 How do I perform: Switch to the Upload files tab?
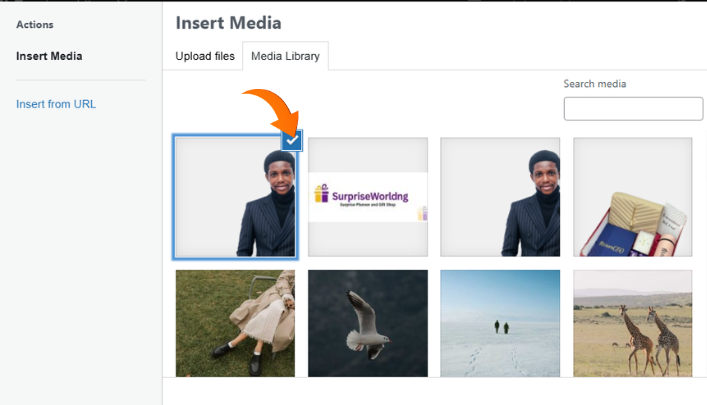pos(205,56)
